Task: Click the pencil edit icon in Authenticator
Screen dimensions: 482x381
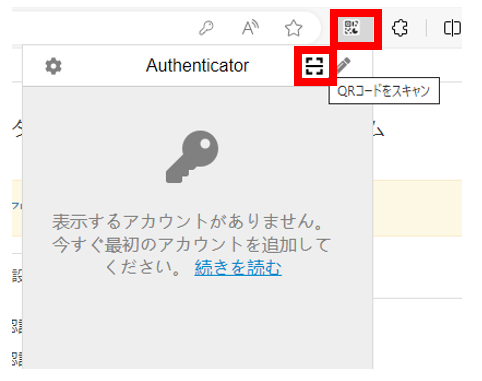Action: click(343, 65)
